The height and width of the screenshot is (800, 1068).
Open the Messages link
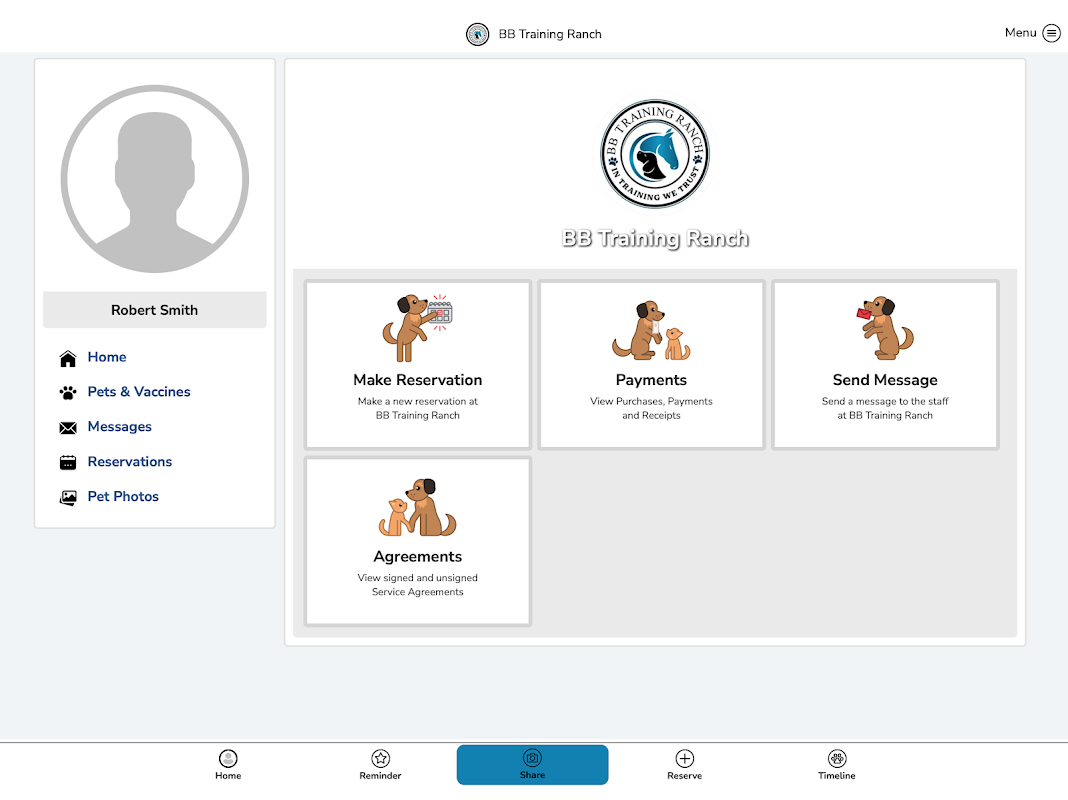[120, 426]
